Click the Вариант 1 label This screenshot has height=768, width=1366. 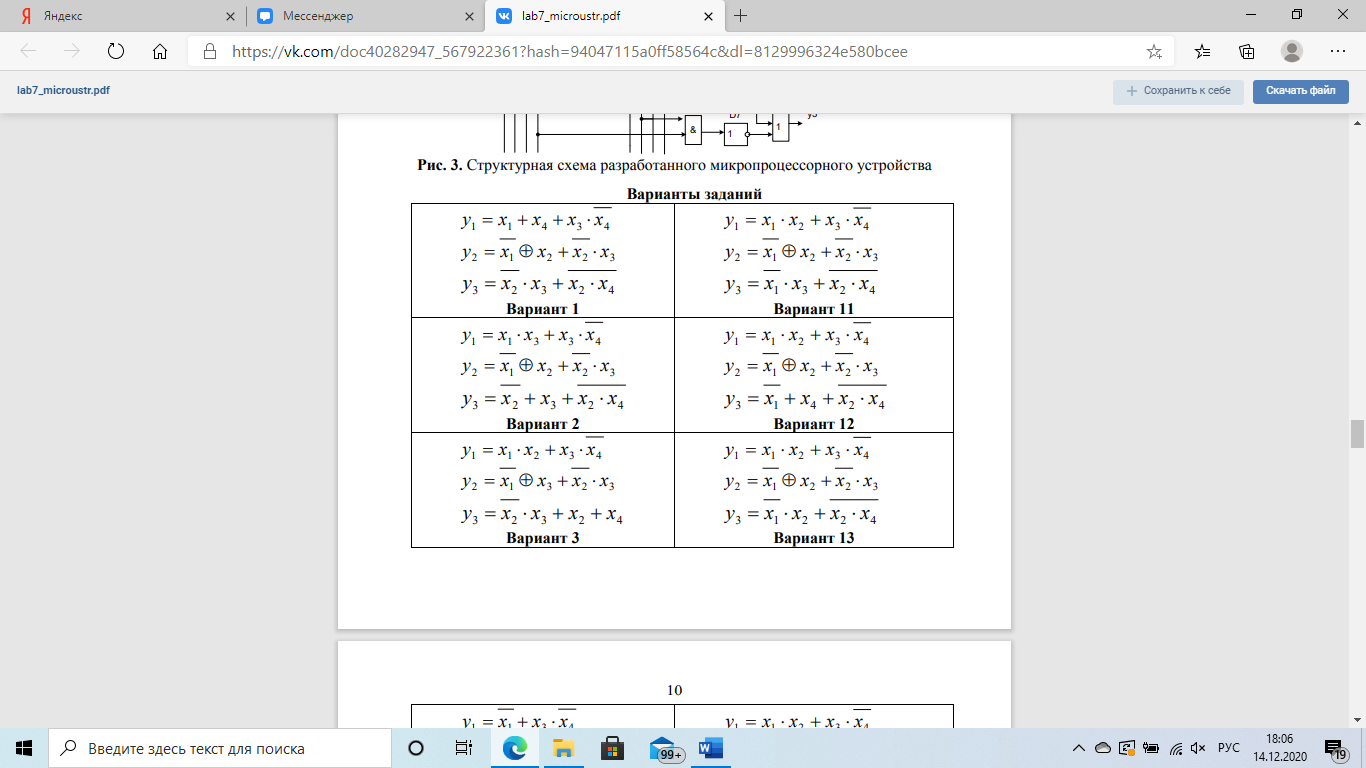point(543,309)
